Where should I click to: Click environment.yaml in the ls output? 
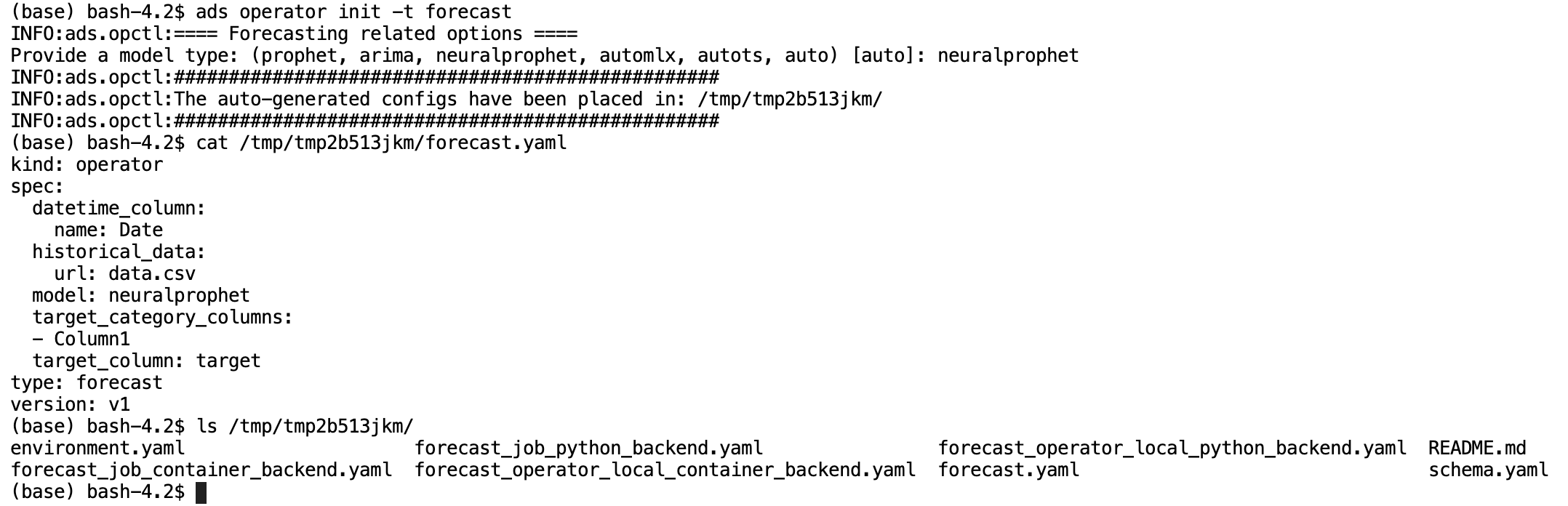click(98, 449)
